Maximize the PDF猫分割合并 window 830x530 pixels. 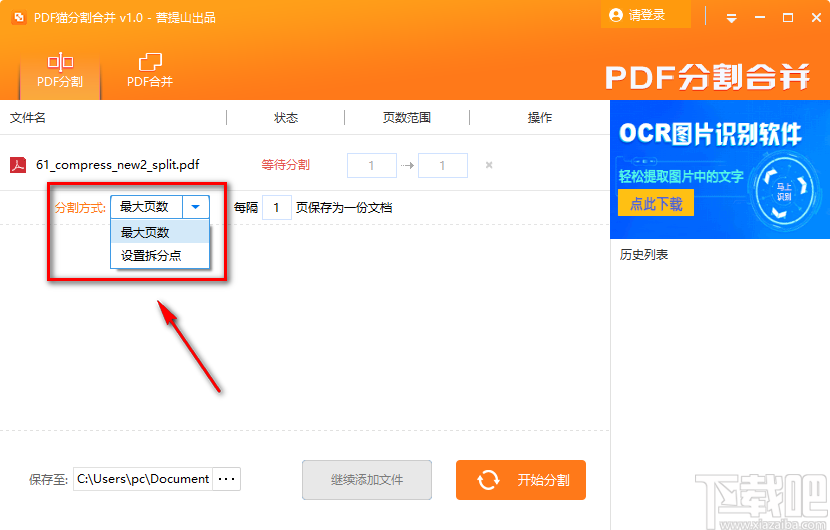(788, 18)
